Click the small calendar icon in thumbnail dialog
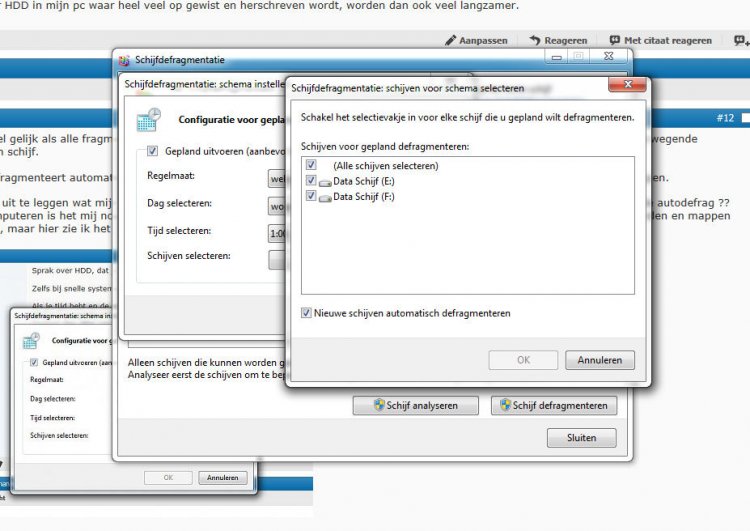Image resolution: width=750 pixels, height=531 pixels. [x=31, y=341]
